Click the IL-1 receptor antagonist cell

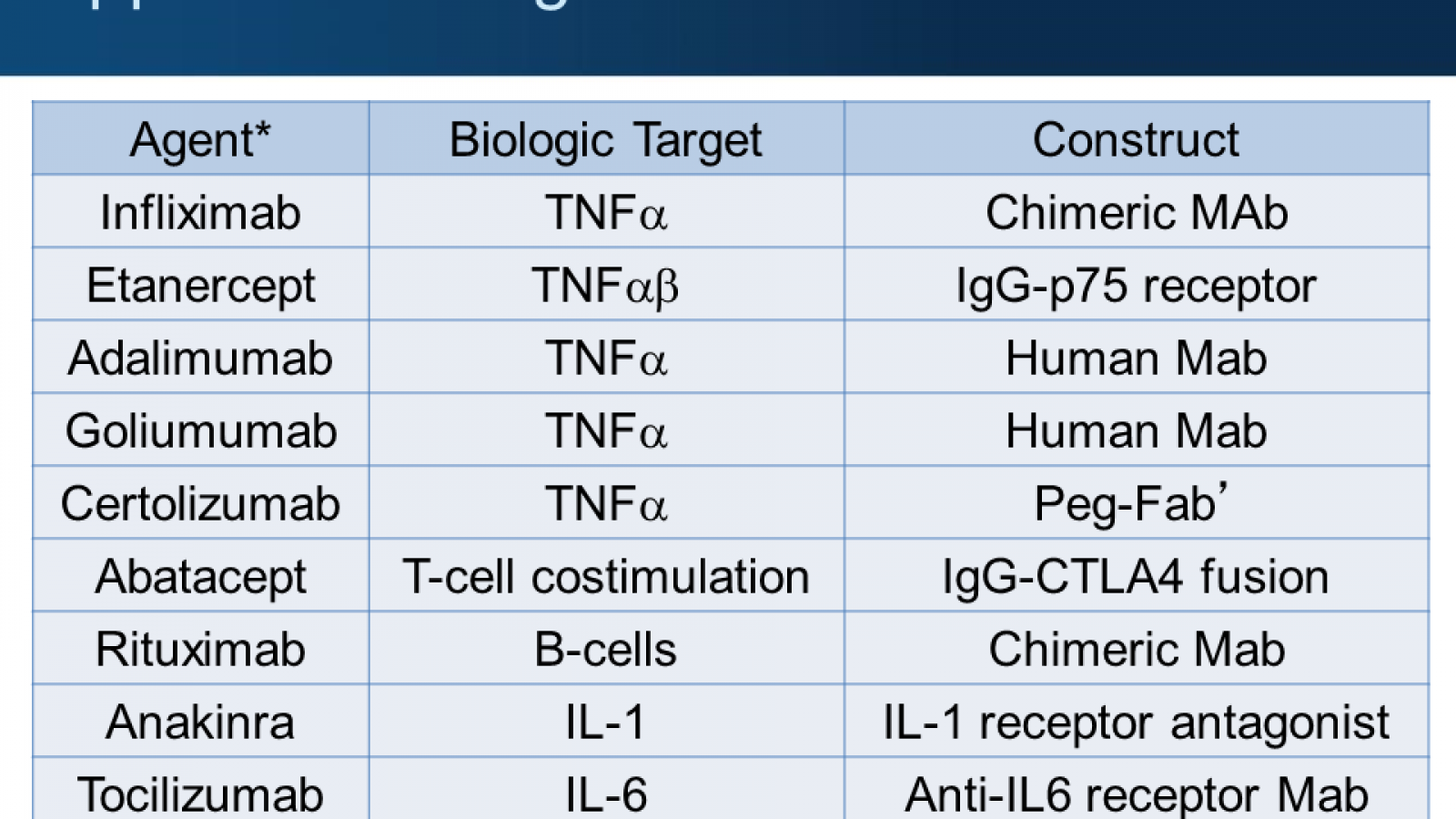(1136, 723)
